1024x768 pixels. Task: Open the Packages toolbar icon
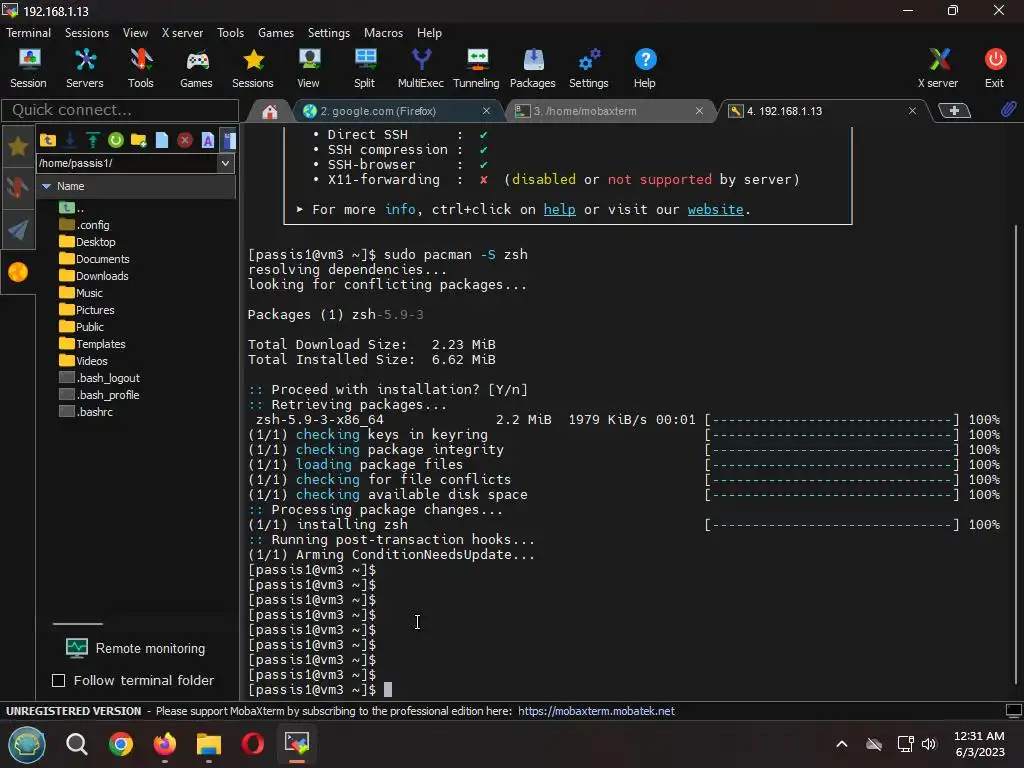pyautogui.click(x=533, y=68)
